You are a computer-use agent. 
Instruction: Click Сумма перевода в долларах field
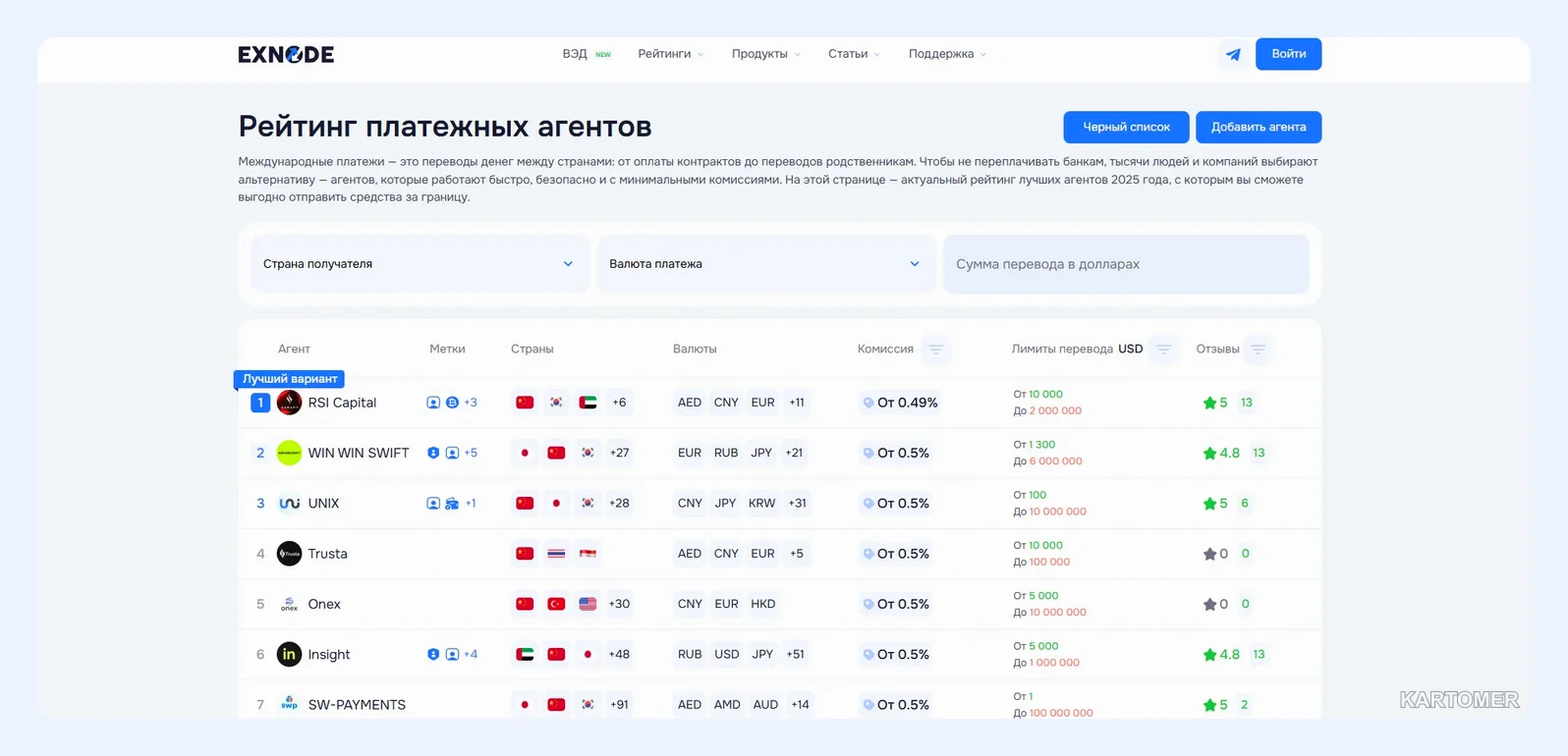click(1126, 264)
